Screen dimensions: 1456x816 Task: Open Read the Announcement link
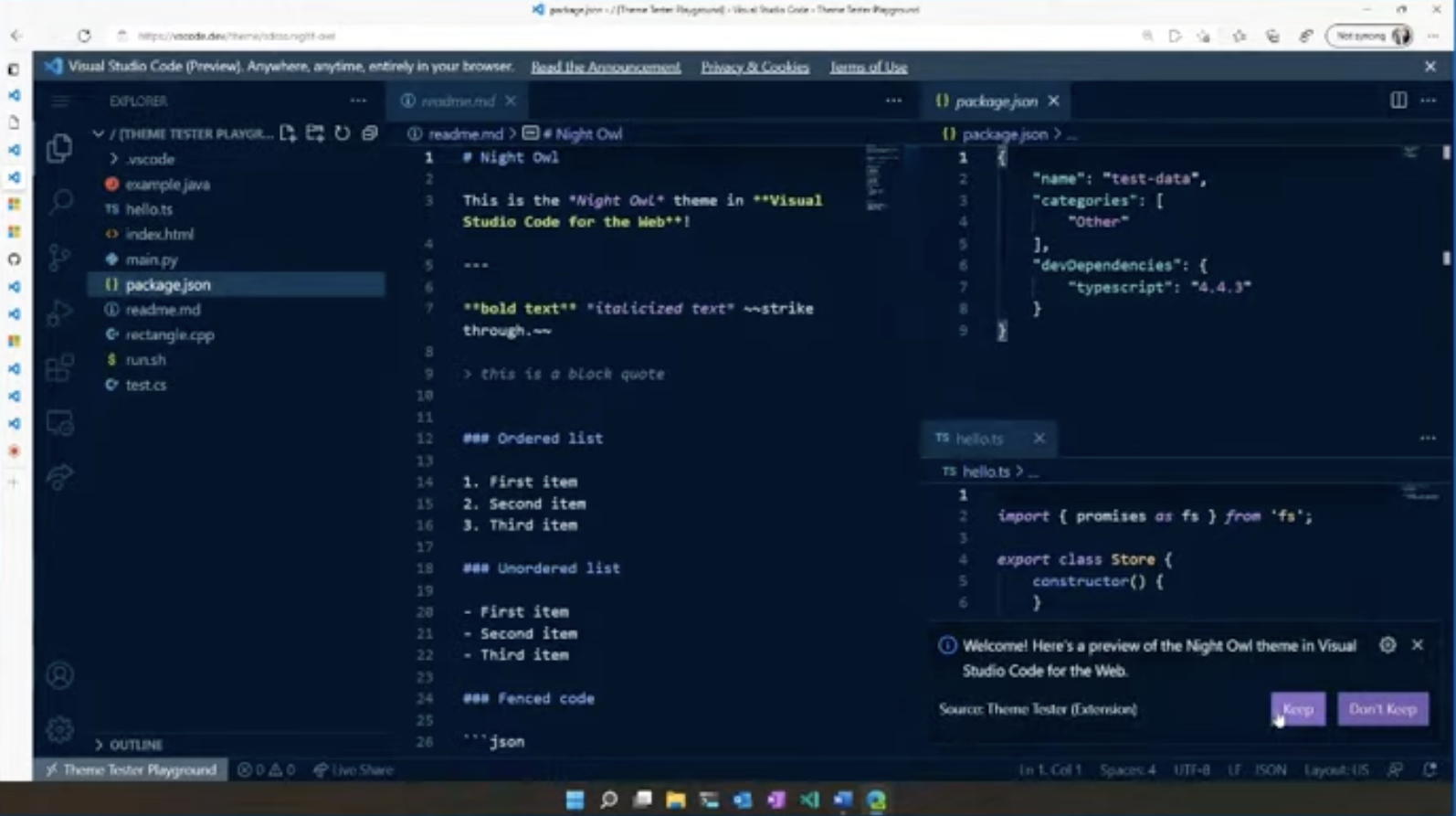click(x=606, y=67)
